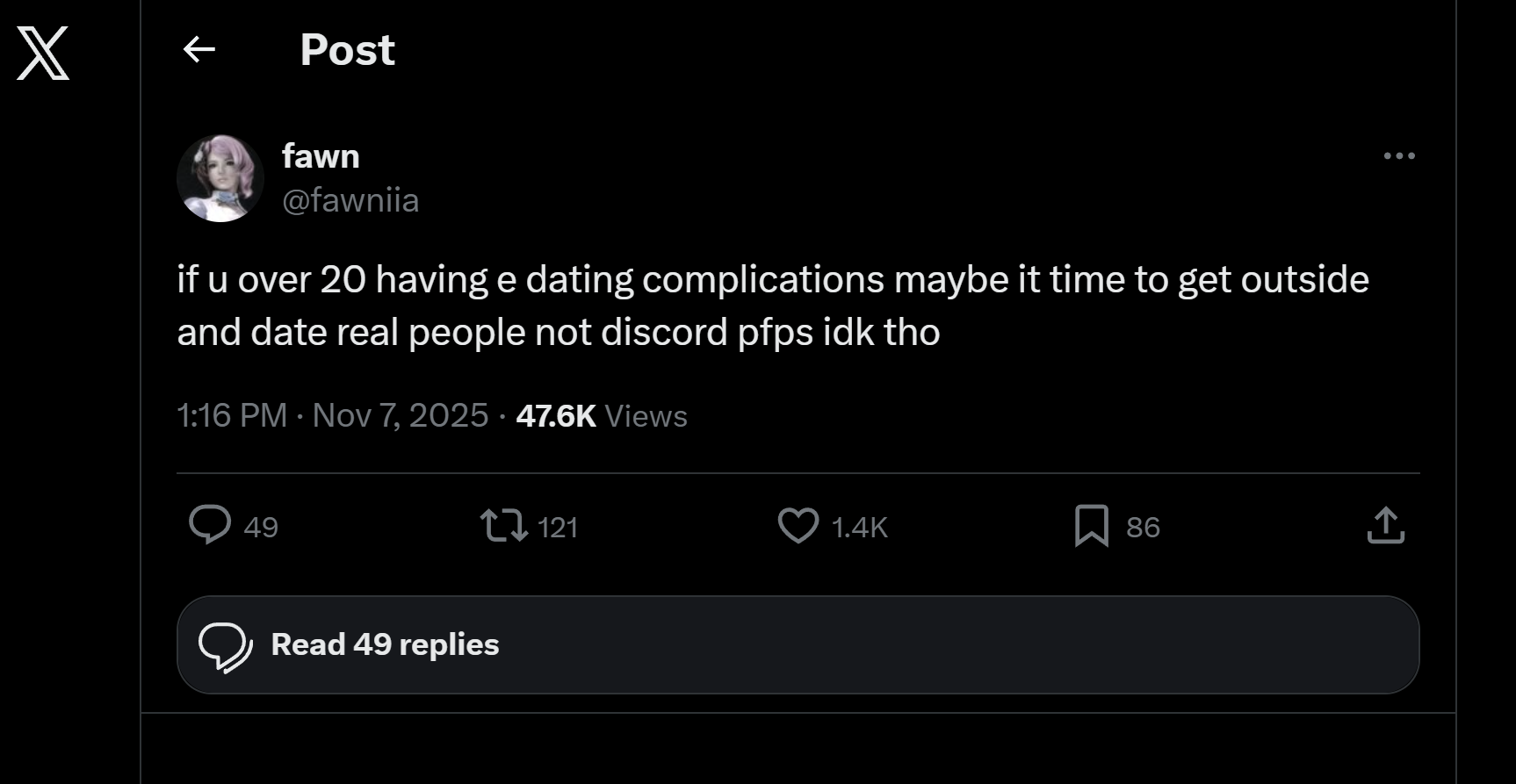Click the 1.4K likes count
Viewport: 1516px width, 784px height.
click(x=859, y=527)
